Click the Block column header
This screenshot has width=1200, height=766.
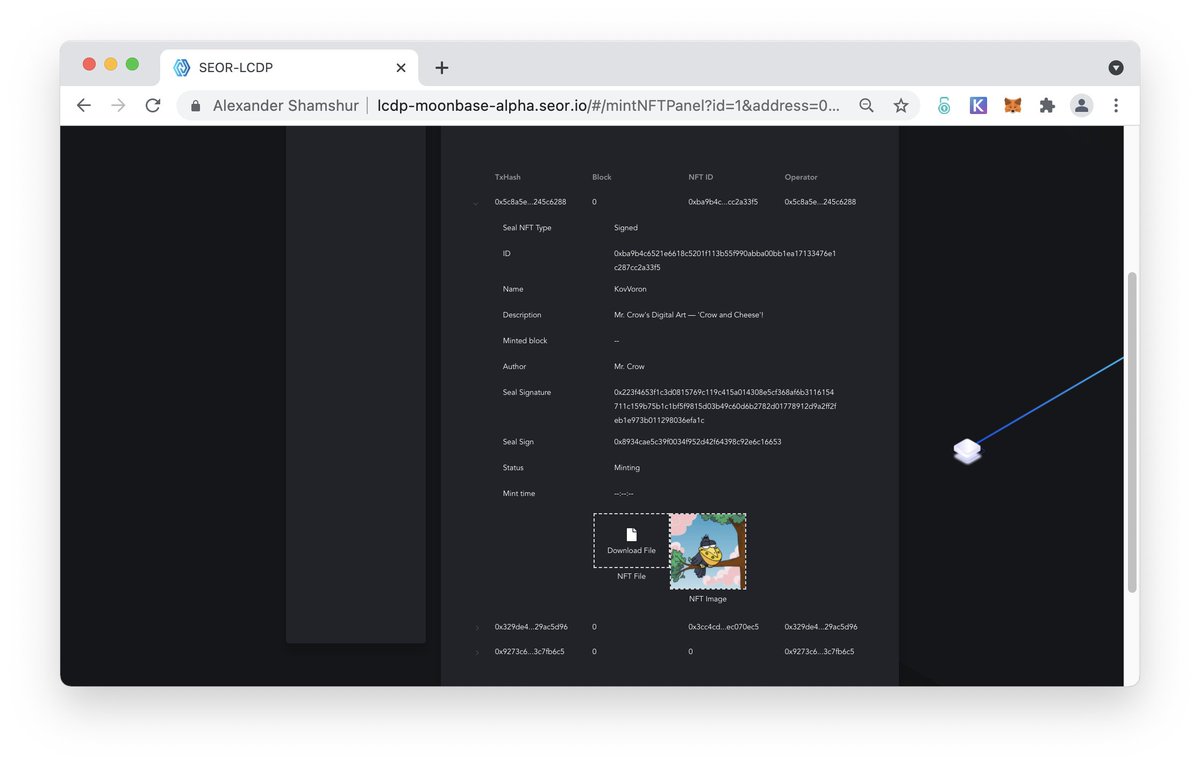[602, 177]
